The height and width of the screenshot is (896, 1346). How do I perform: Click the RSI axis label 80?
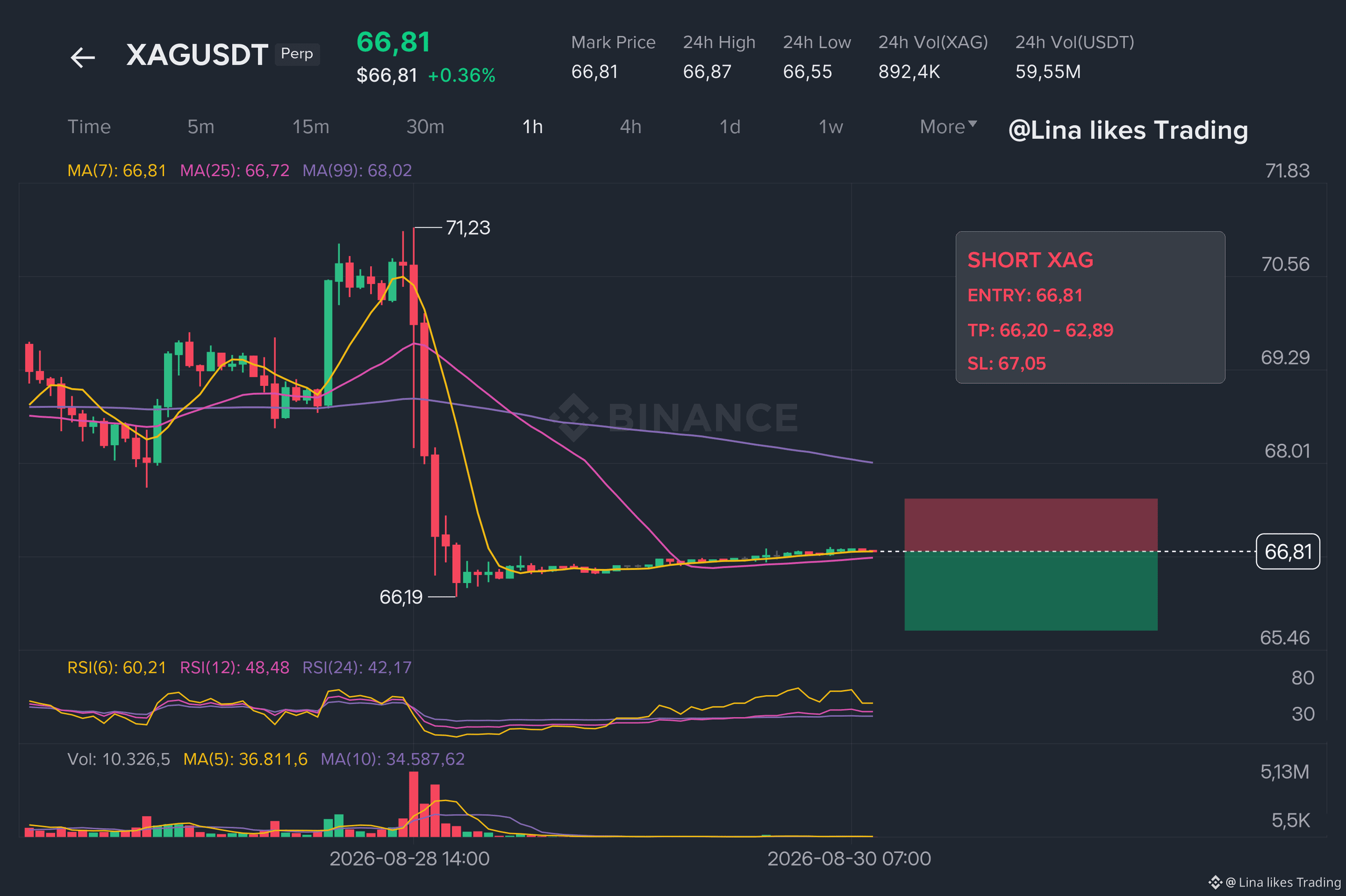(1302, 678)
